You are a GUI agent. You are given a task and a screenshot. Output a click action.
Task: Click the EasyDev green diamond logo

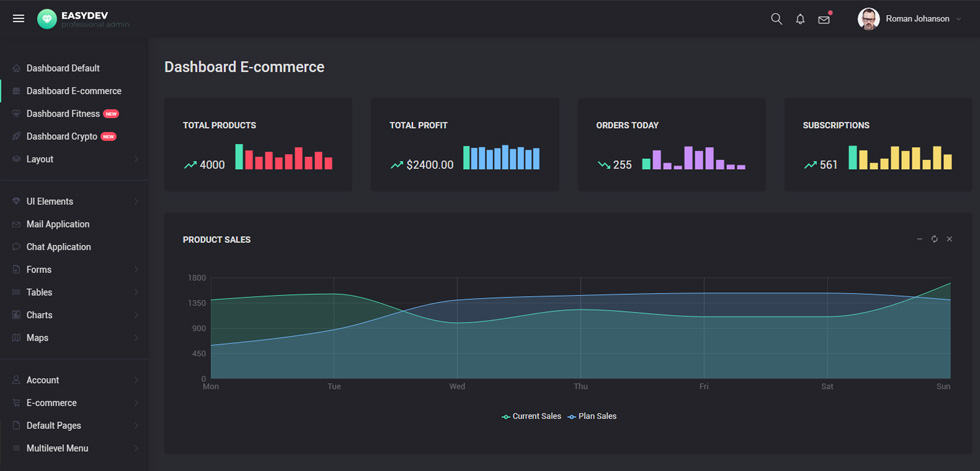click(47, 19)
